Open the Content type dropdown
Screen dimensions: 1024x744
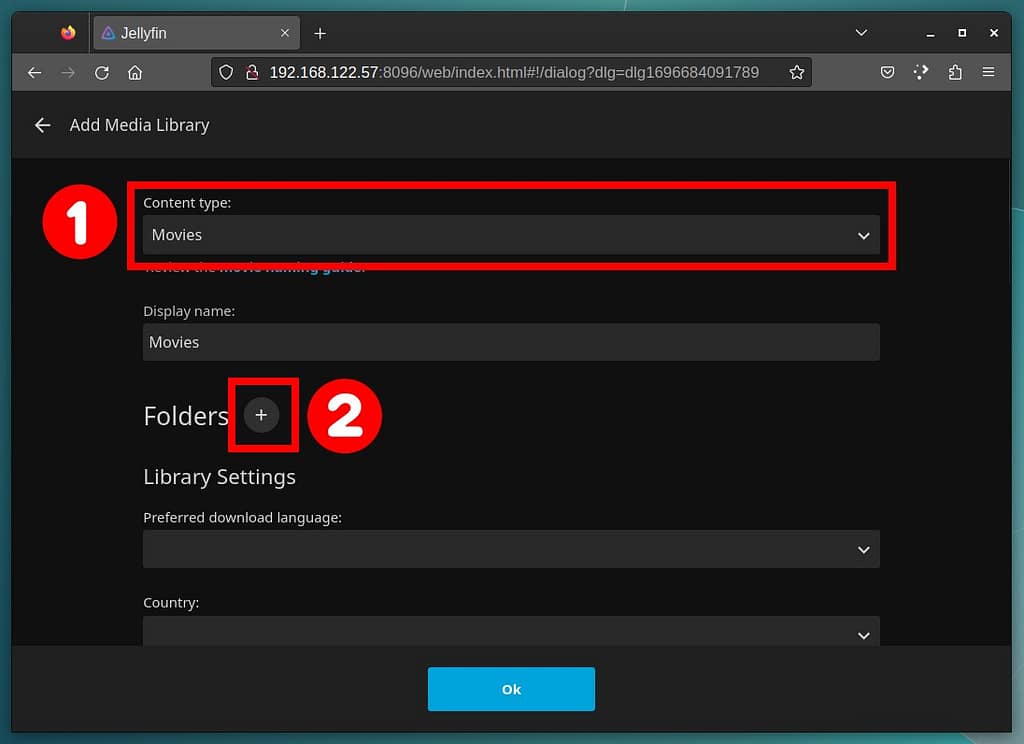pos(511,235)
